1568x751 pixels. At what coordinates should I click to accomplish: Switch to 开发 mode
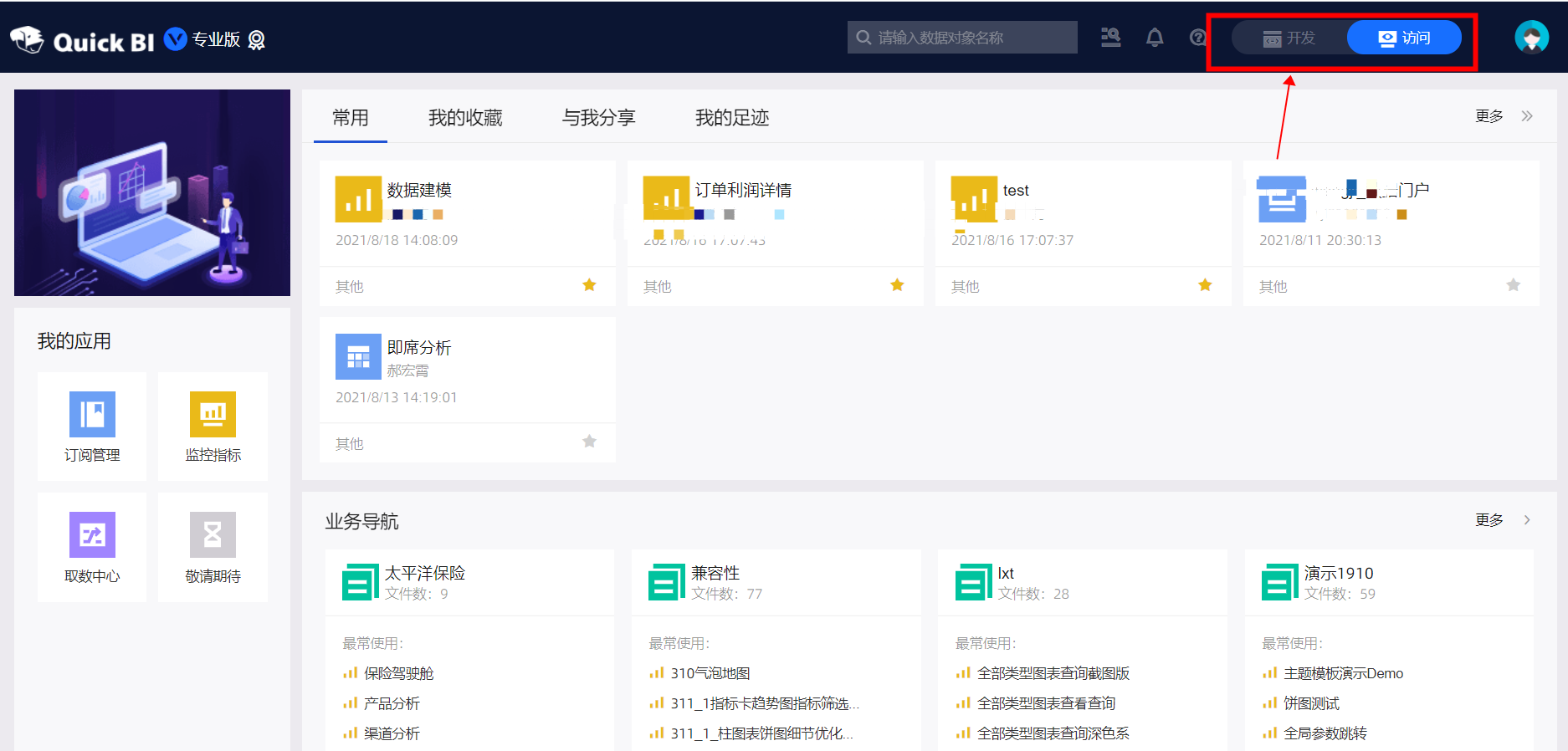pyautogui.click(x=1289, y=38)
